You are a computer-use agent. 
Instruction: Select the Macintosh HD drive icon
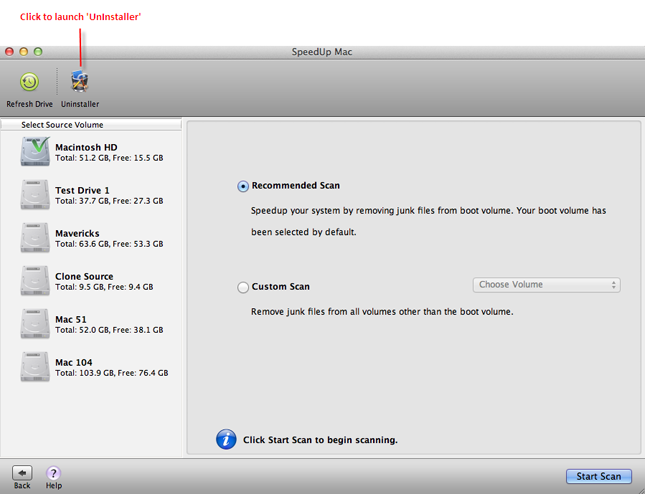[x=35, y=151]
